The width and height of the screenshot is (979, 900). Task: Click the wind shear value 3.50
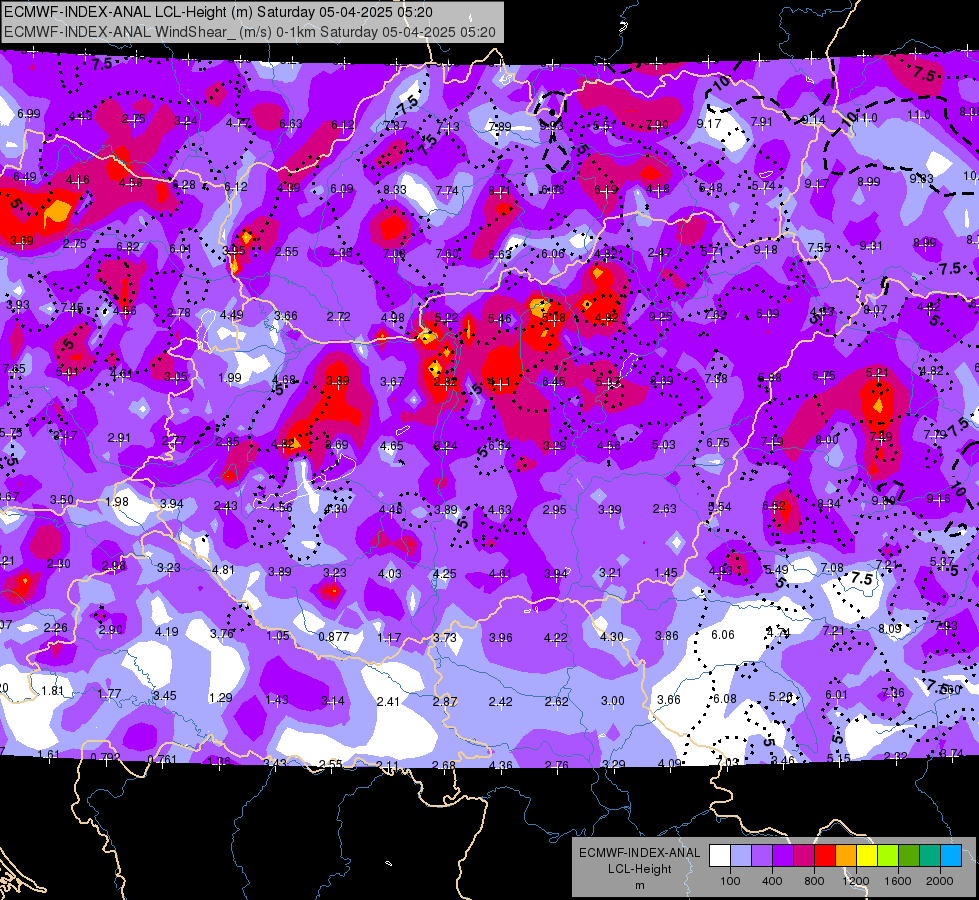coord(62,500)
